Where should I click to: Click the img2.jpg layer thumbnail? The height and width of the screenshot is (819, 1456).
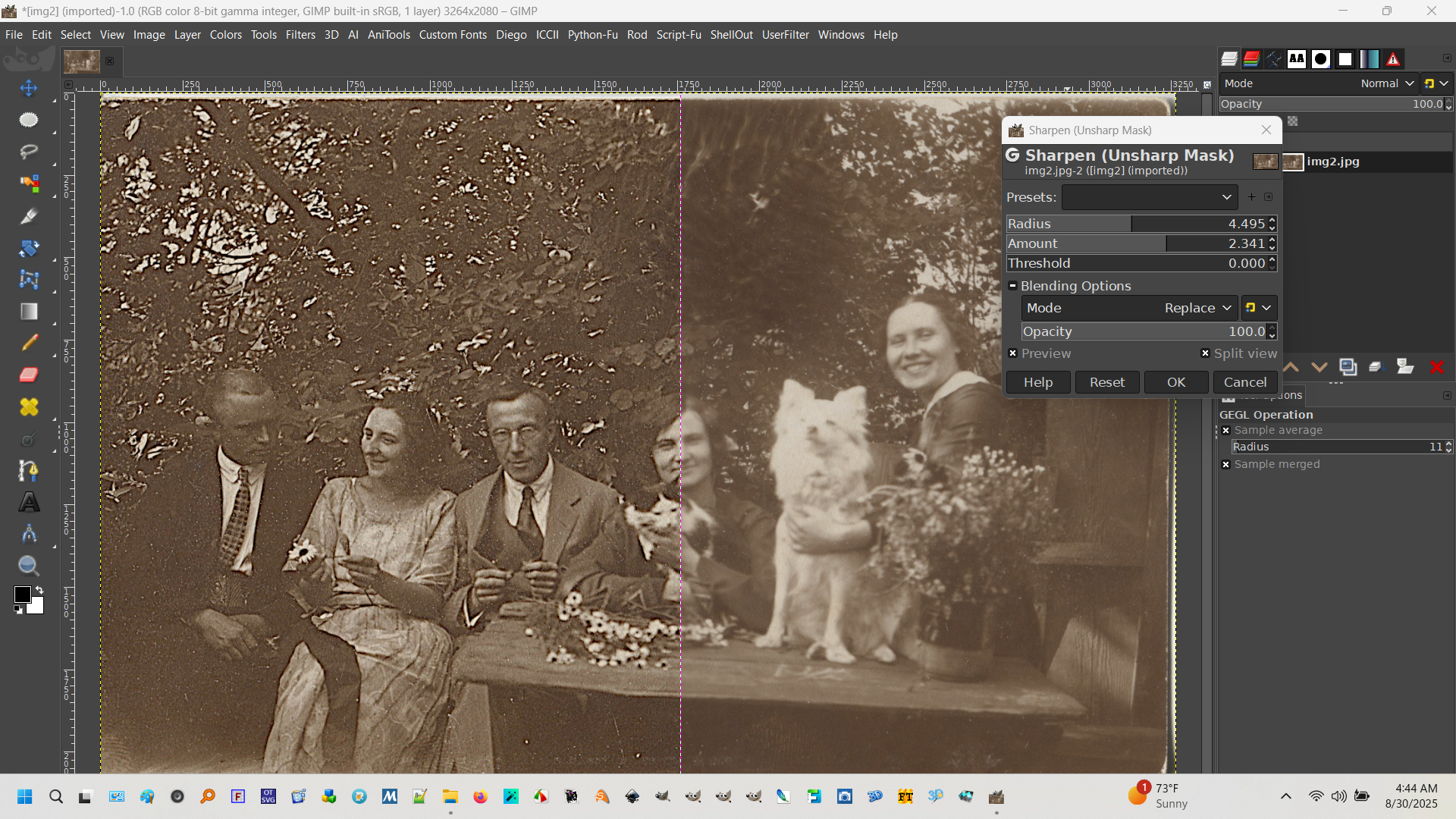click(1293, 162)
